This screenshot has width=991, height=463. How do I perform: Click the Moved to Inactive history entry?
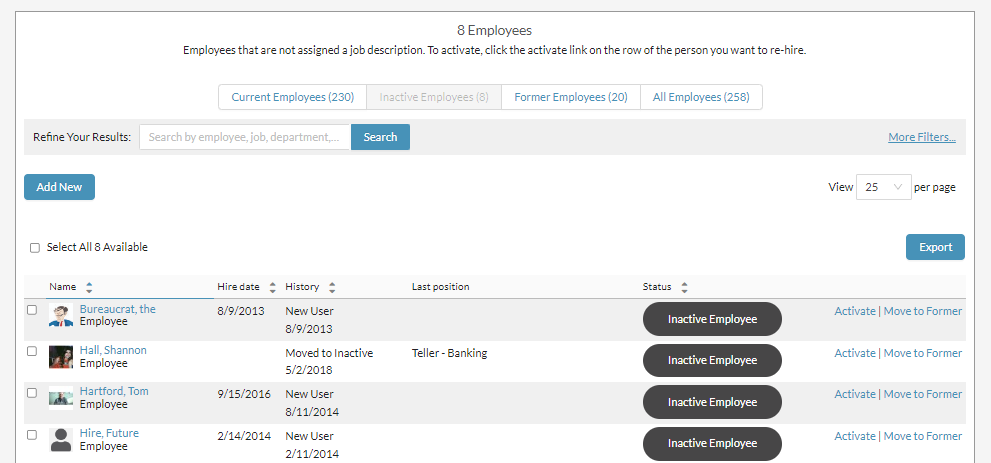[329, 353]
